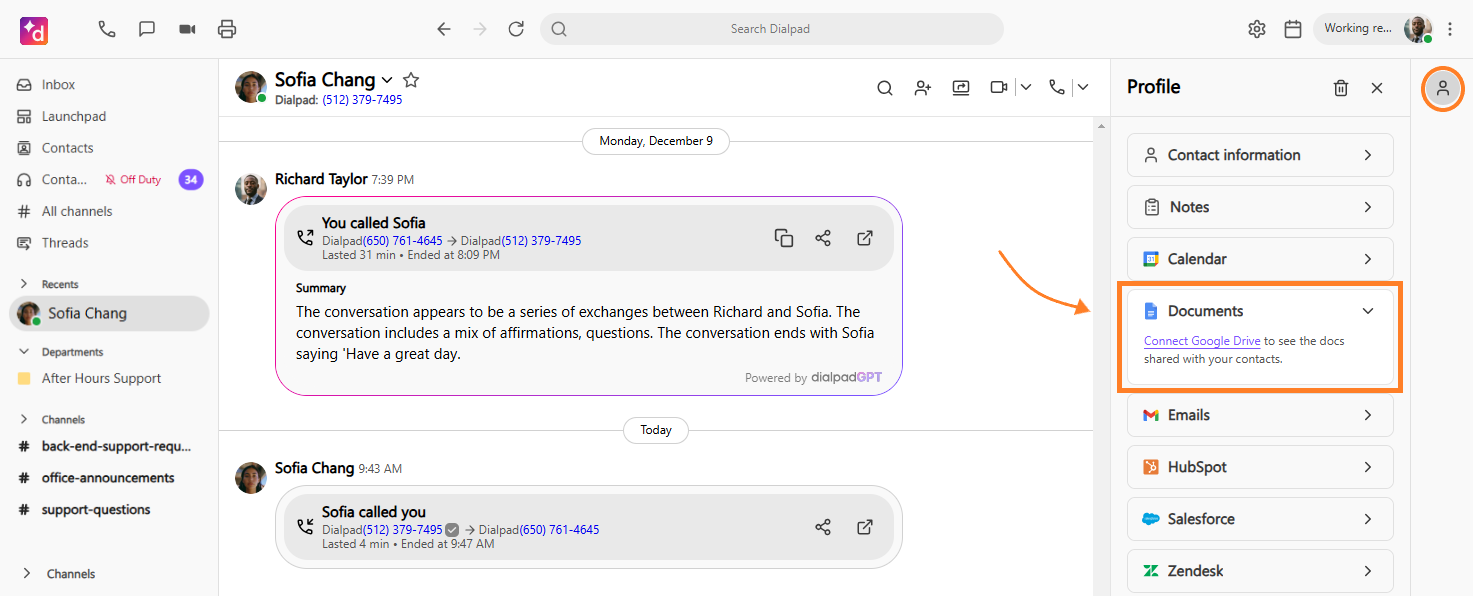Click Connect Google Drive link
This screenshot has height=596, width=1473.
coord(1202,341)
